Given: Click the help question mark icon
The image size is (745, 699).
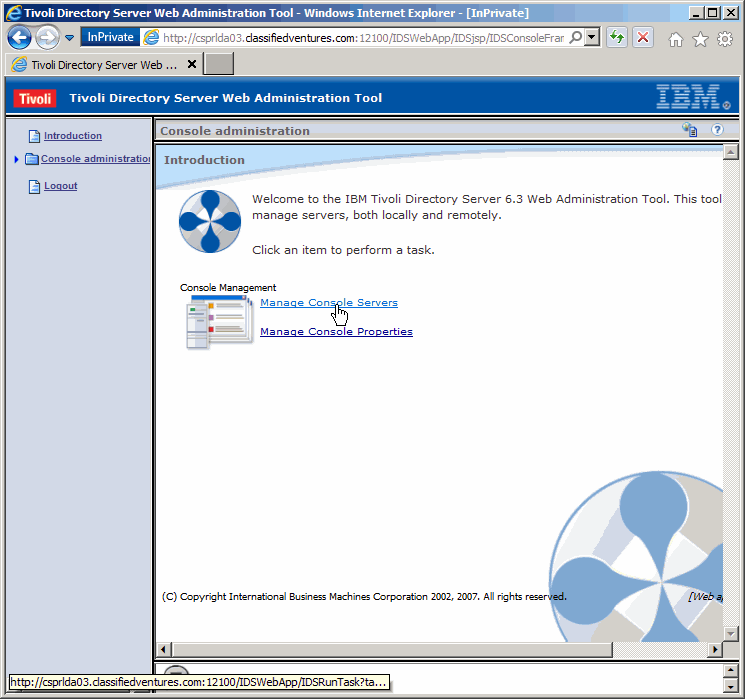Looking at the screenshot, I should [717, 130].
